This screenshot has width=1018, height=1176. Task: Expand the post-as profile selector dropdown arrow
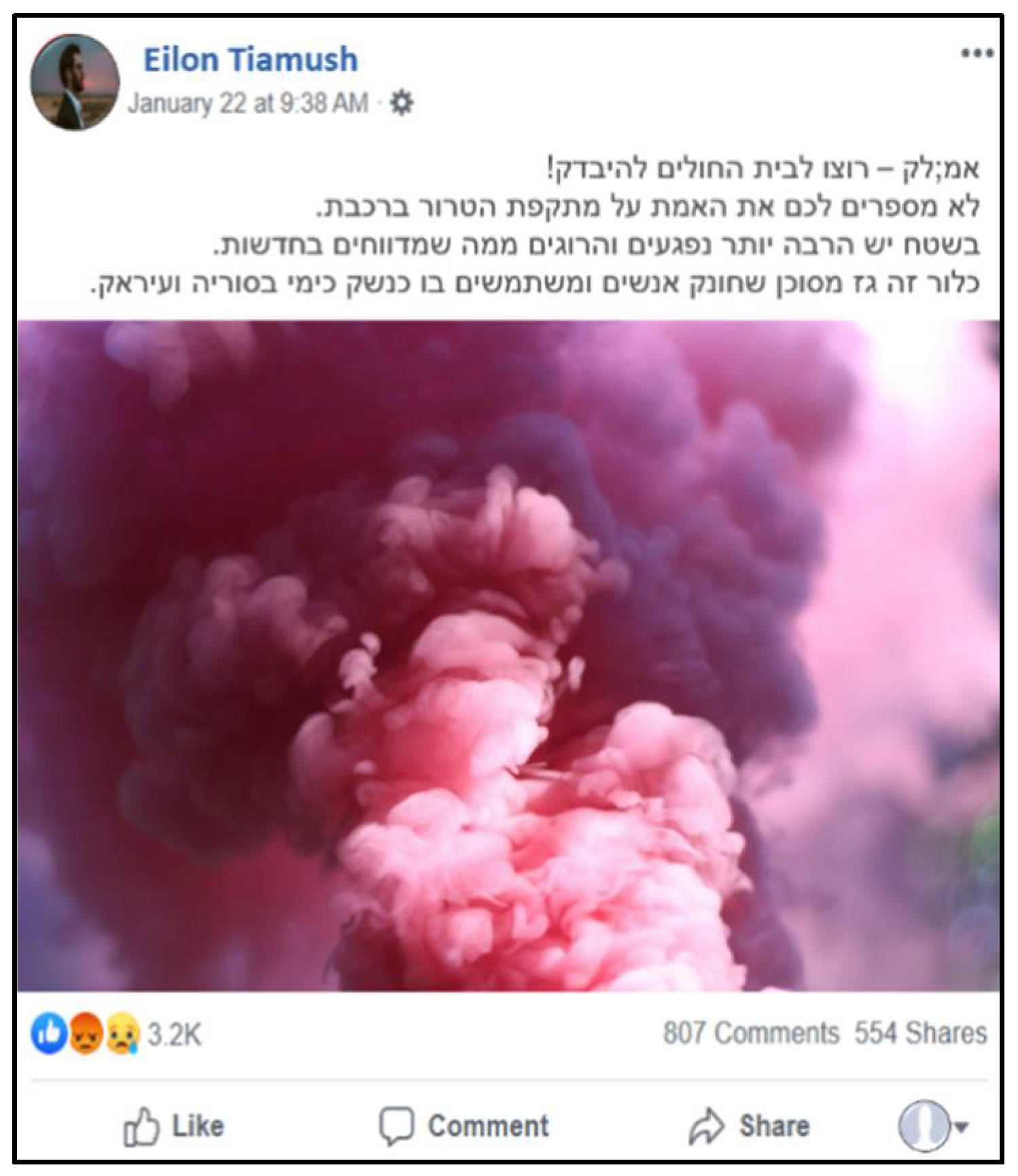pyautogui.click(x=961, y=1127)
